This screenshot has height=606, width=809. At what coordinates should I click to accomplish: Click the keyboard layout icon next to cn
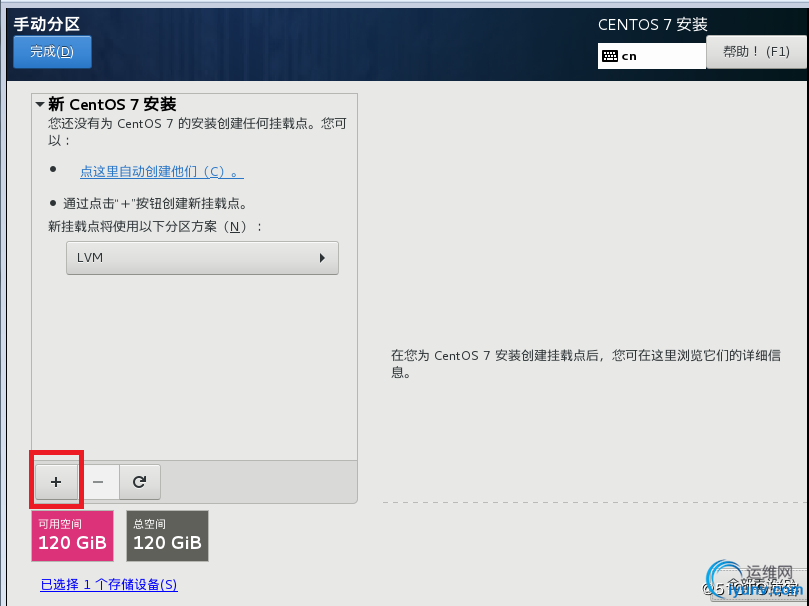pyautogui.click(x=610, y=56)
